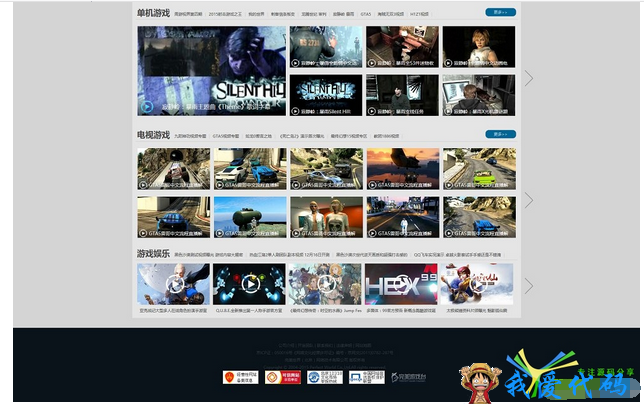
Task: Select GTA5 tag in 单机游戏 row
Action: click(366, 14)
